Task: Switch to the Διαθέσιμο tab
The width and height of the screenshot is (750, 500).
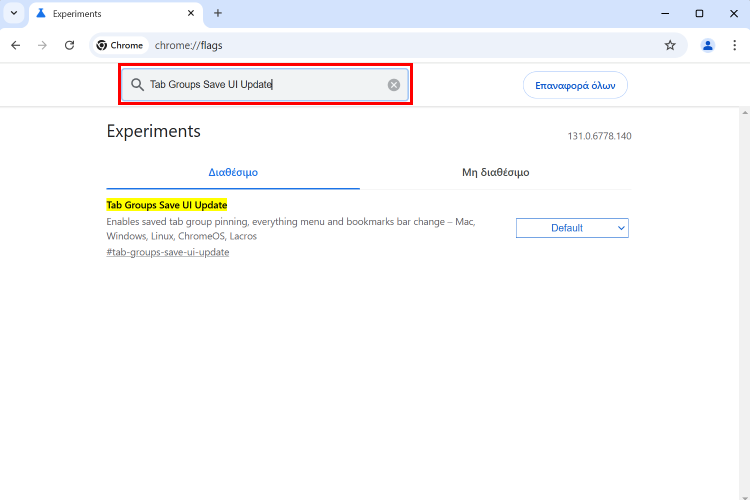Action: pos(233,172)
